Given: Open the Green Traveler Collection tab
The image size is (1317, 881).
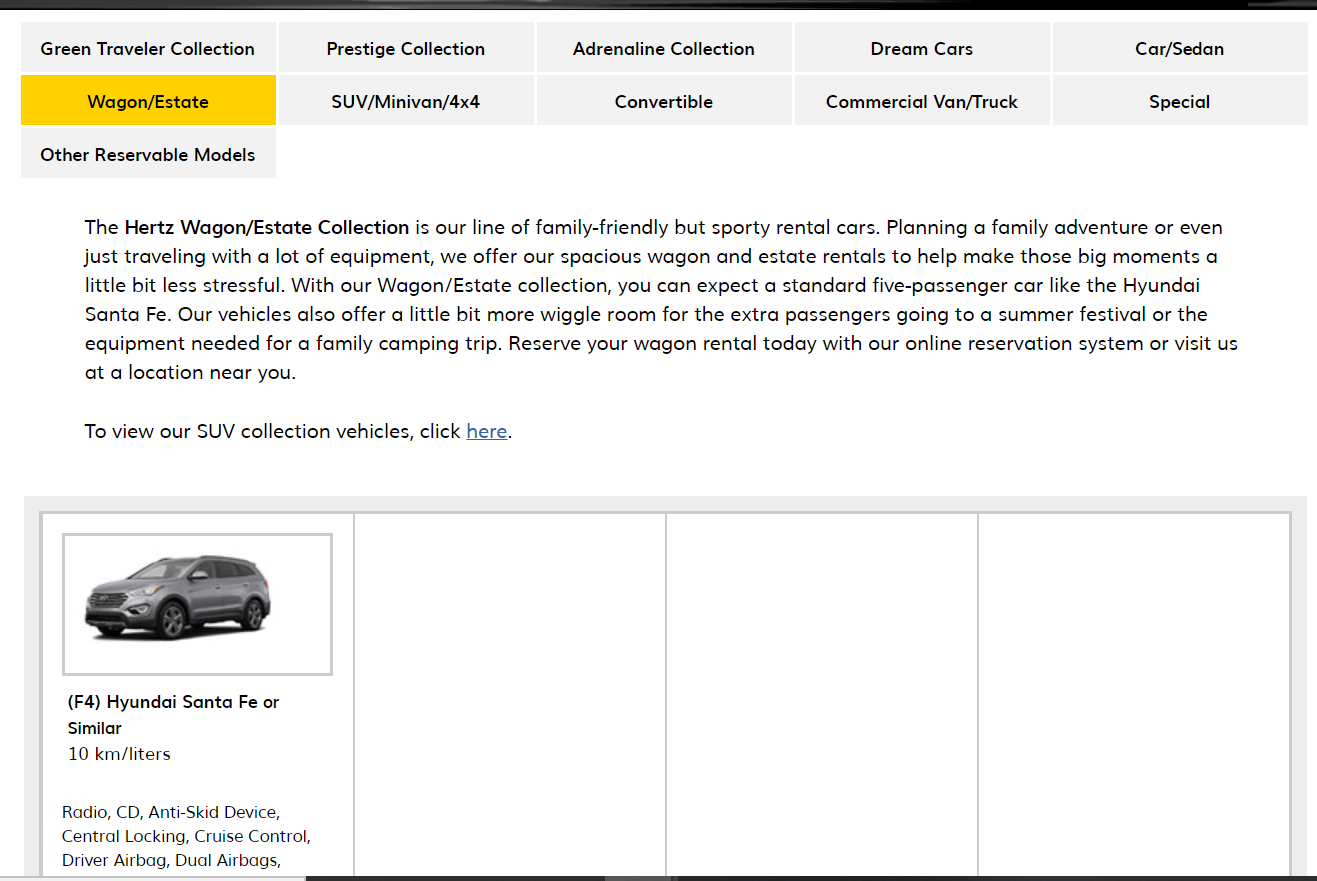Looking at the screenshot, I should tap(148, 48).
